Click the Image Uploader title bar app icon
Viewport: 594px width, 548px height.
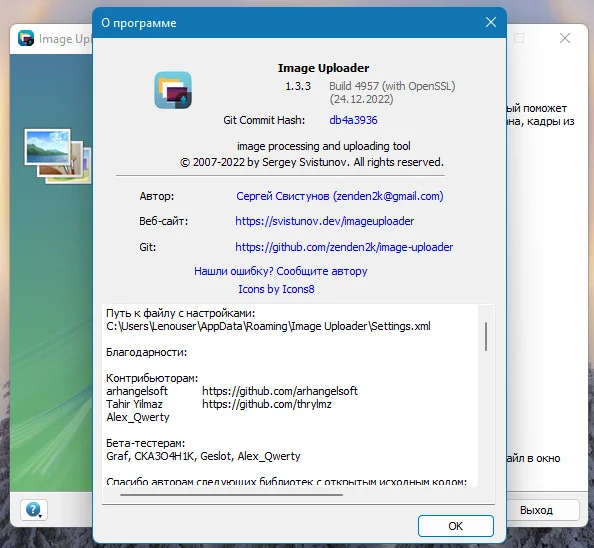(26, 38)
